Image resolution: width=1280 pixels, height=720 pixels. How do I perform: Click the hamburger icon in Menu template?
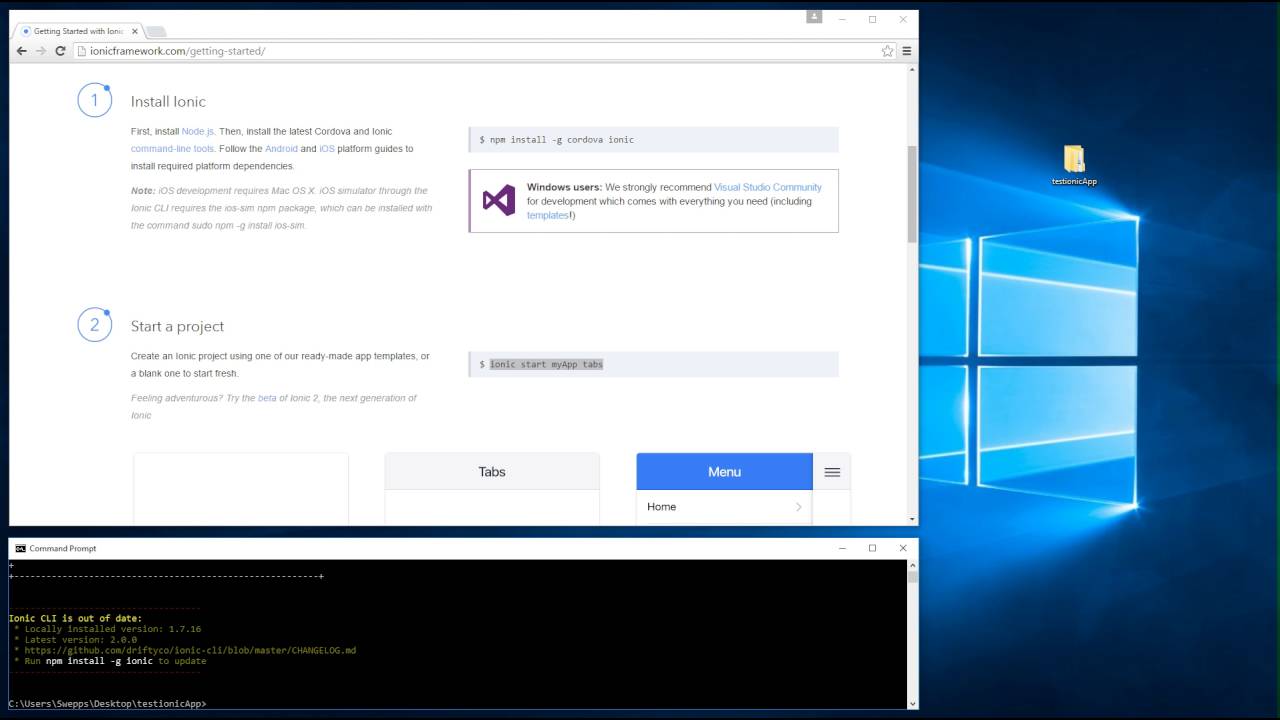click(832, 472)
